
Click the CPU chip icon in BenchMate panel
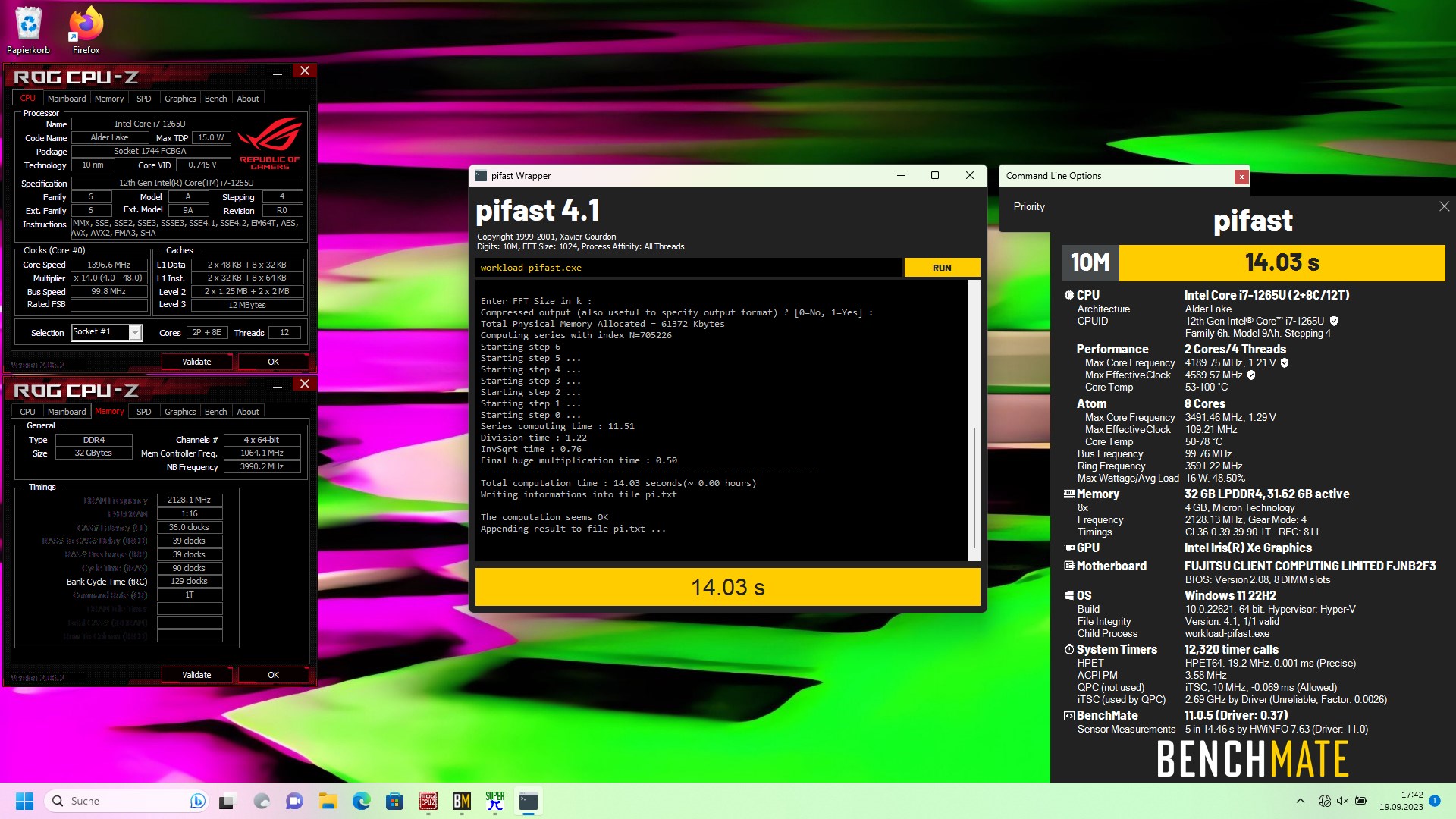click(1069, 295)
